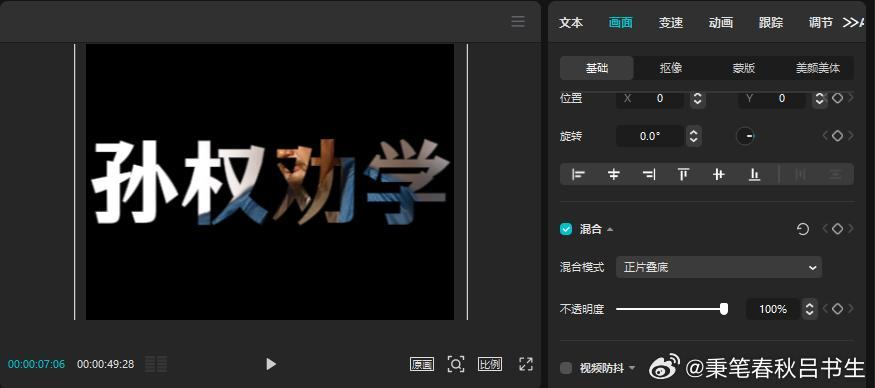The height and width of the screenshot is (388, 875).
Task: Click the opacity 100% value field
Action: pyautogui.click(x=773, y=309)
